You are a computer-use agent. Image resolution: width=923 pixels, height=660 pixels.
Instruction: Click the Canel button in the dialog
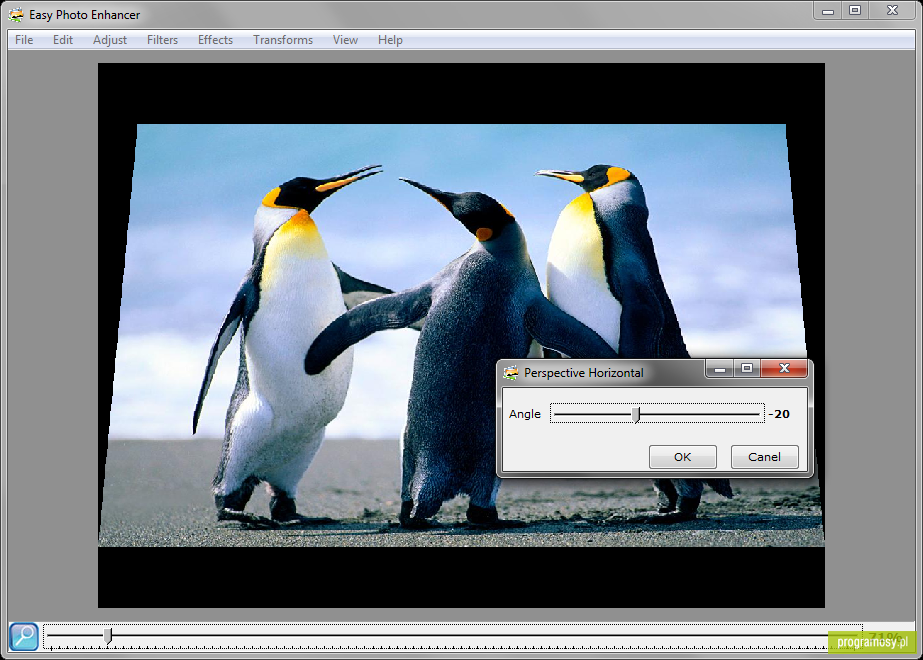[765, 457]
